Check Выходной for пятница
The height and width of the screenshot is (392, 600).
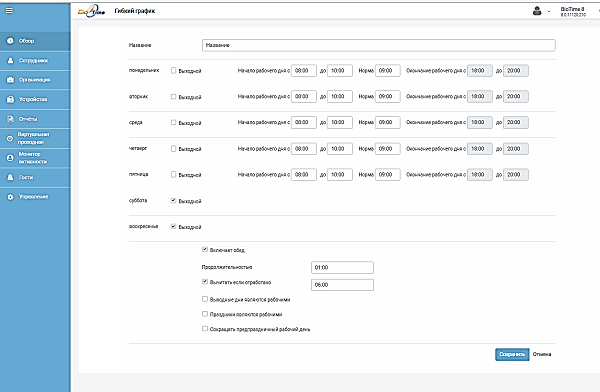coord(173,175)
